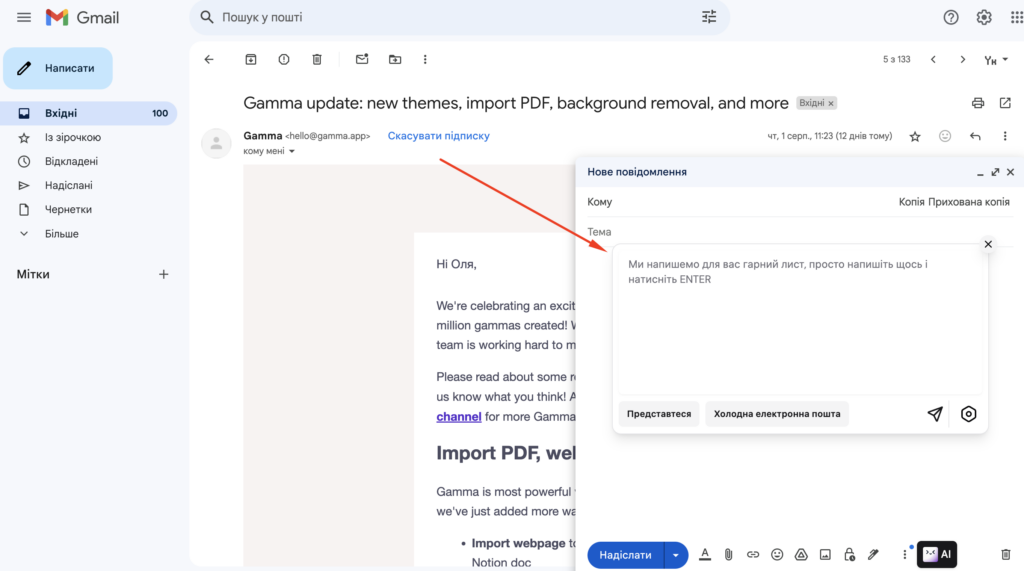The image size is (1024, 571).
Task: Discard the draft with trash icon
Action: [x=1006, y=554]
